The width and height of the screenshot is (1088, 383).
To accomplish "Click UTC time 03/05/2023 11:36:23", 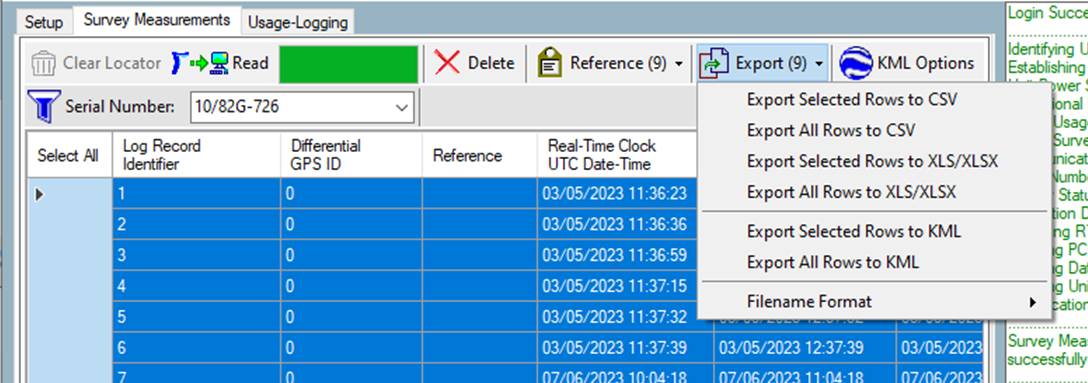I will click(x=615, y=194).
